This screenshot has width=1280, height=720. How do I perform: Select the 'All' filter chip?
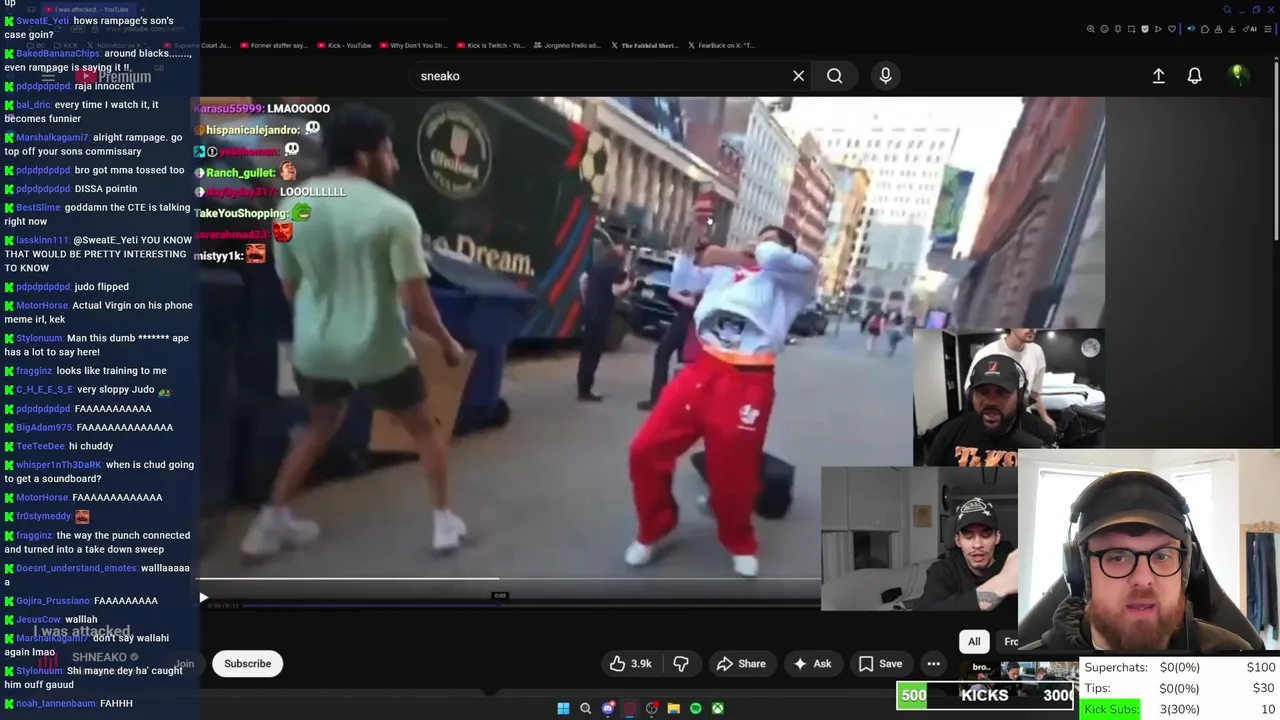[x=974, y=642]
